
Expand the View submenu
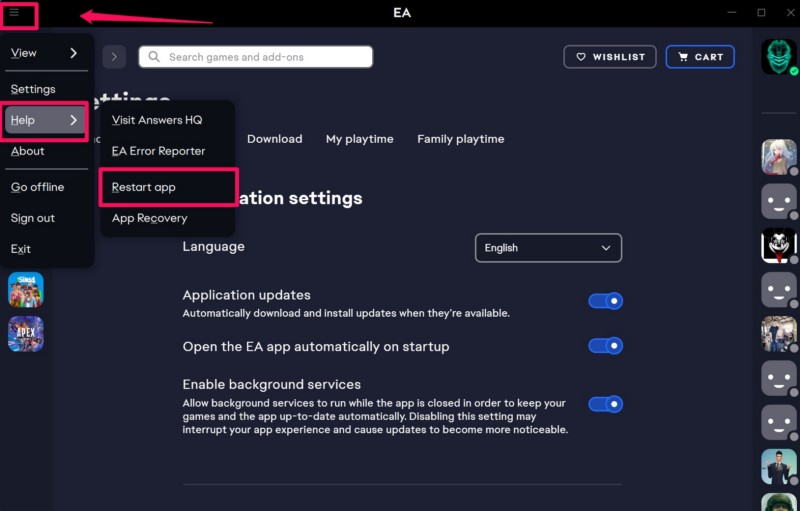click(44, 53)
